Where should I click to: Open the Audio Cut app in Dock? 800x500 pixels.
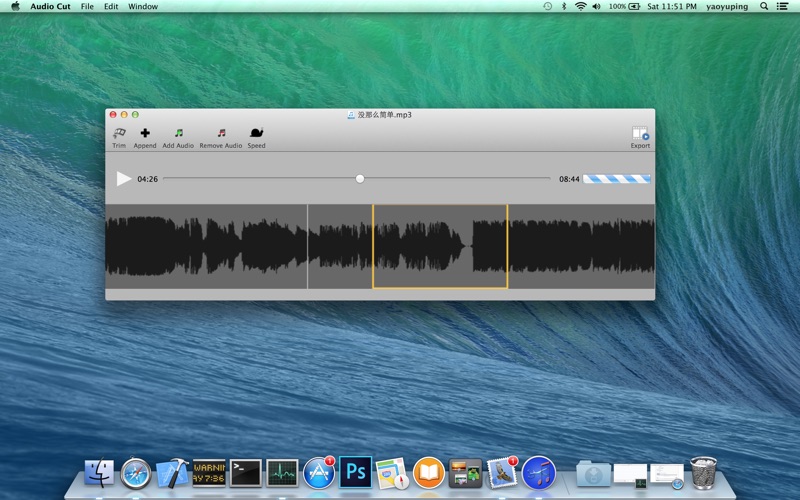click(539, 472)
